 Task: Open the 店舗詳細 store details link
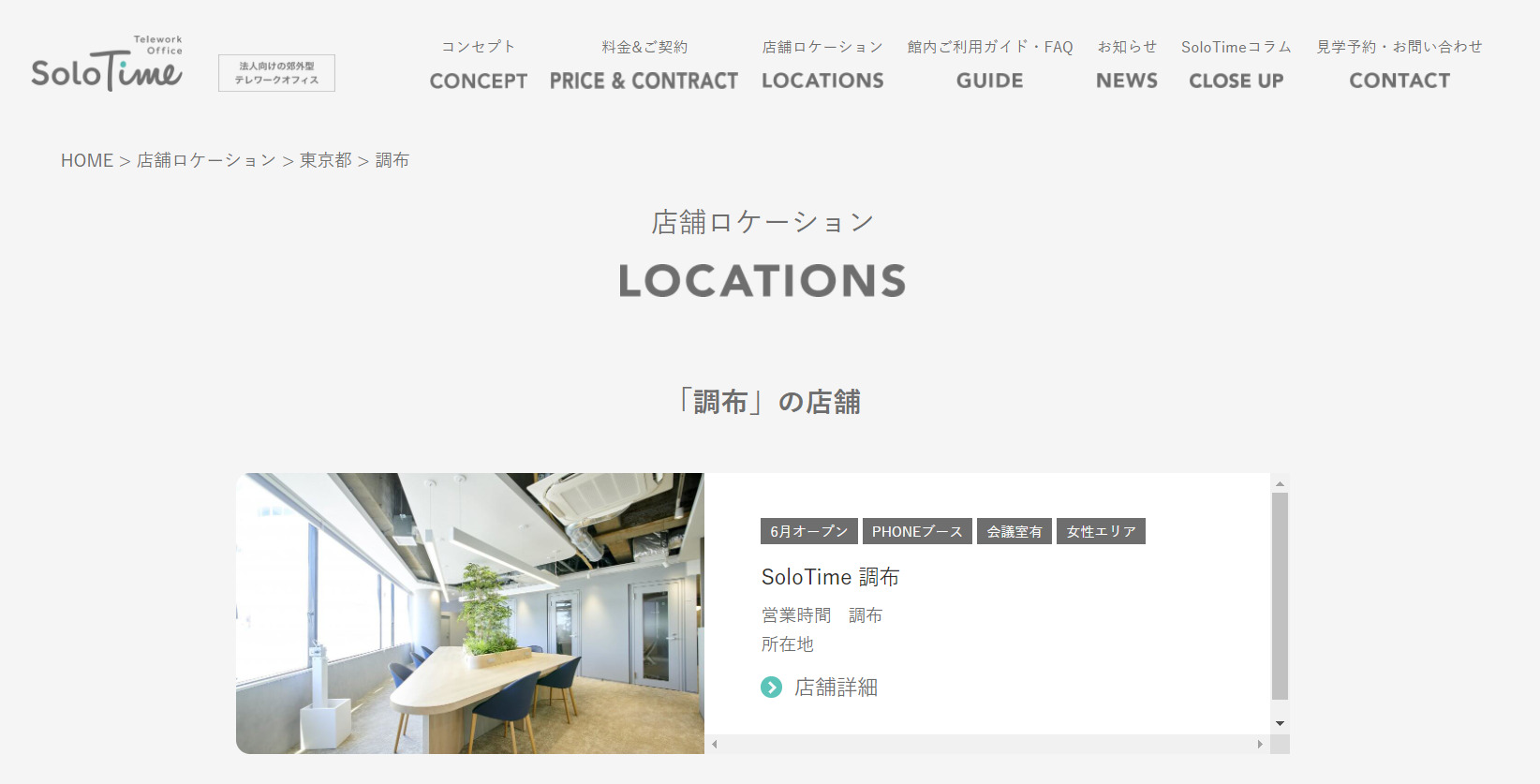point(836,688)
